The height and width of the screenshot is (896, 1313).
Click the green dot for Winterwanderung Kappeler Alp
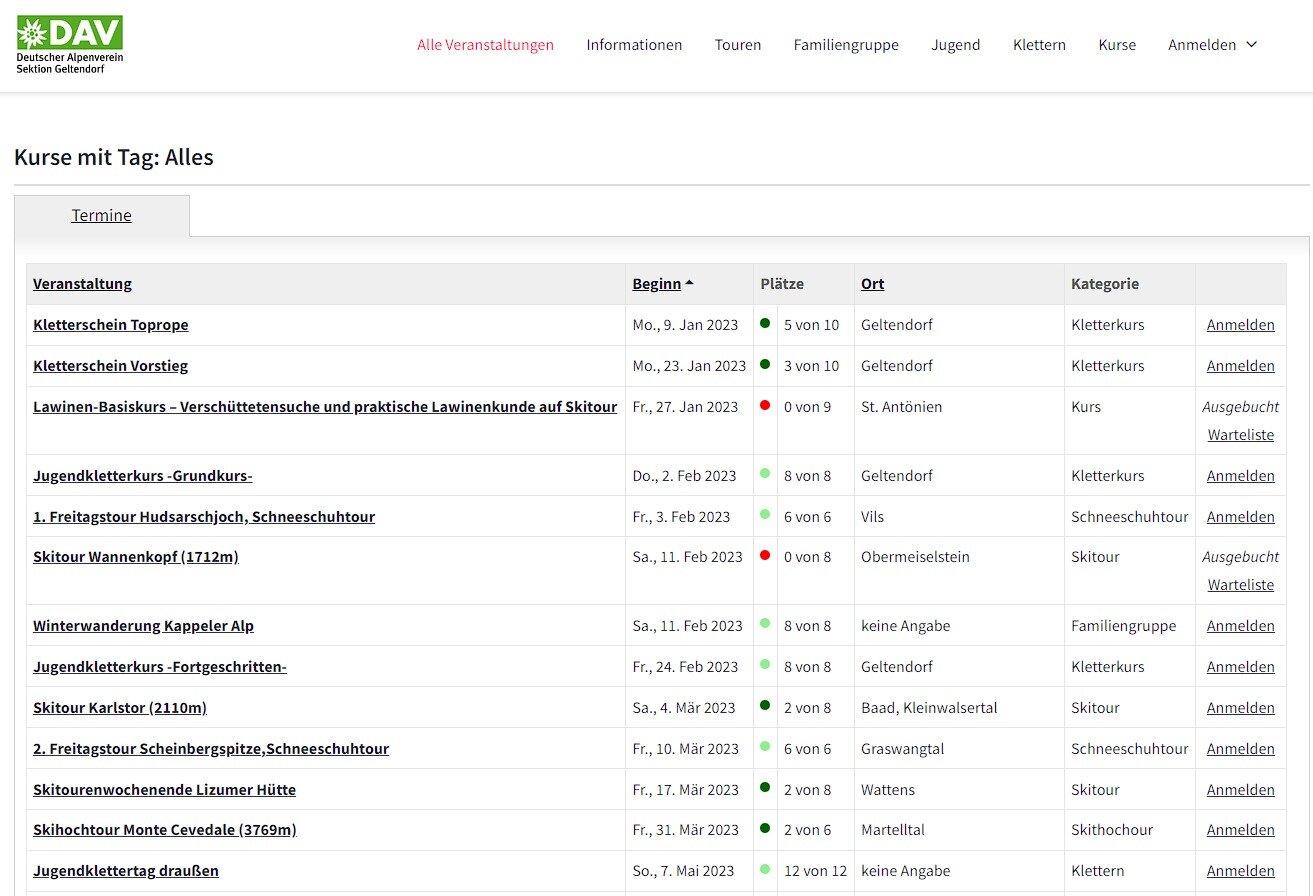pyautogui.click(x=765, y=623)
